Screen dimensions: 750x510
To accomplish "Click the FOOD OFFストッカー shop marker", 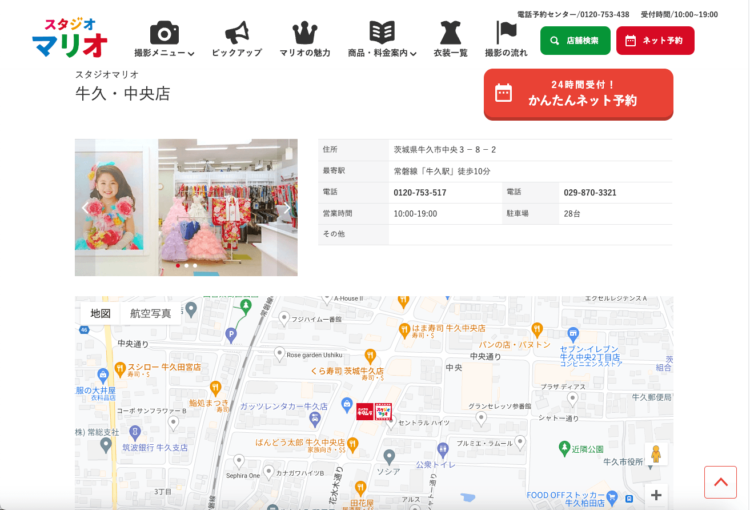I will [x=612, y=499].
